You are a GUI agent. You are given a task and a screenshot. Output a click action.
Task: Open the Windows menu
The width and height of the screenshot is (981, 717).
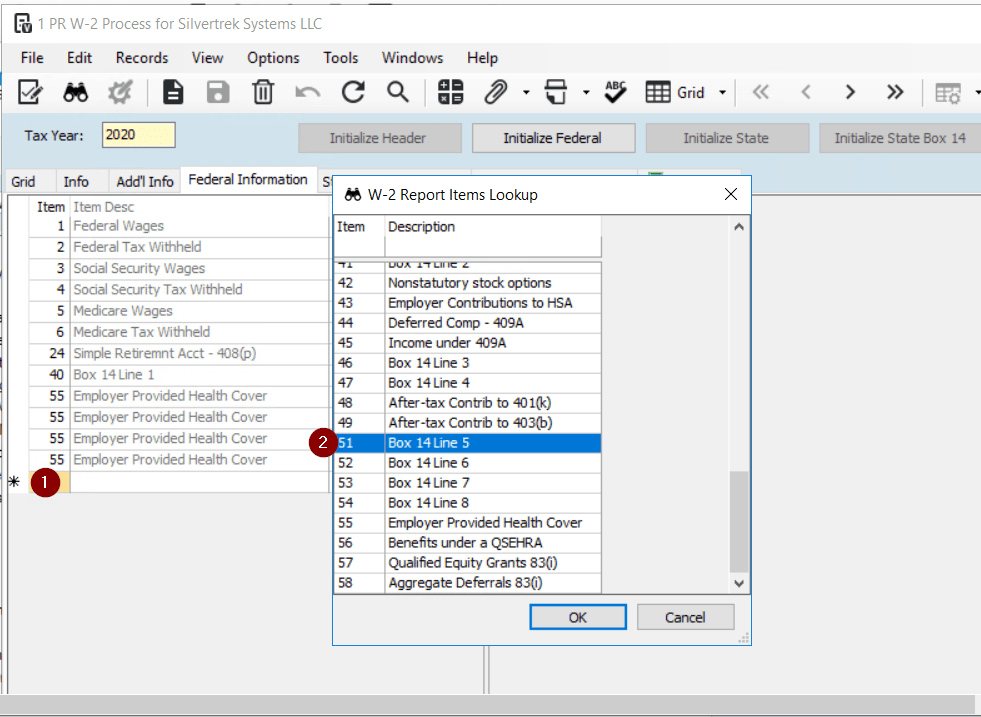click(413, 58)
